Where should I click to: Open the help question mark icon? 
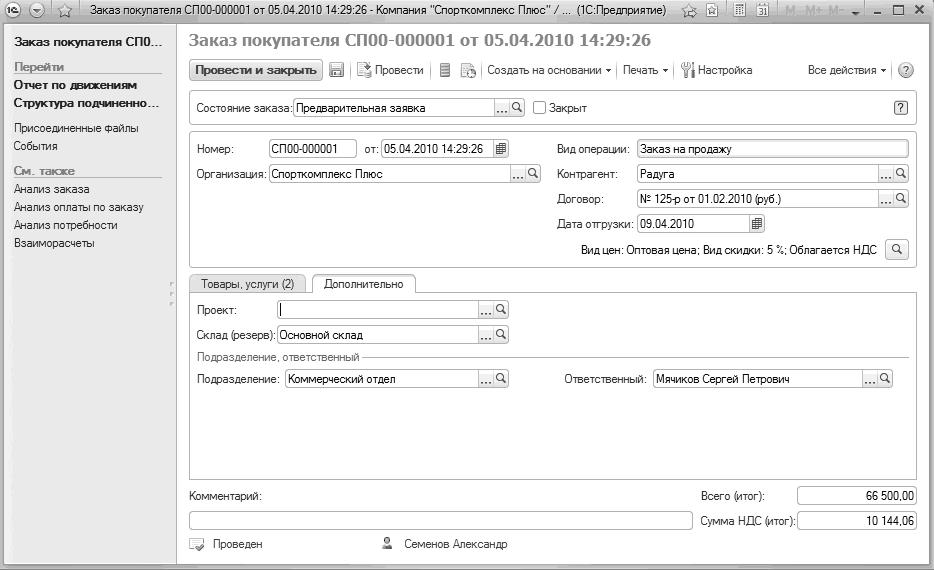click(905, 70)
